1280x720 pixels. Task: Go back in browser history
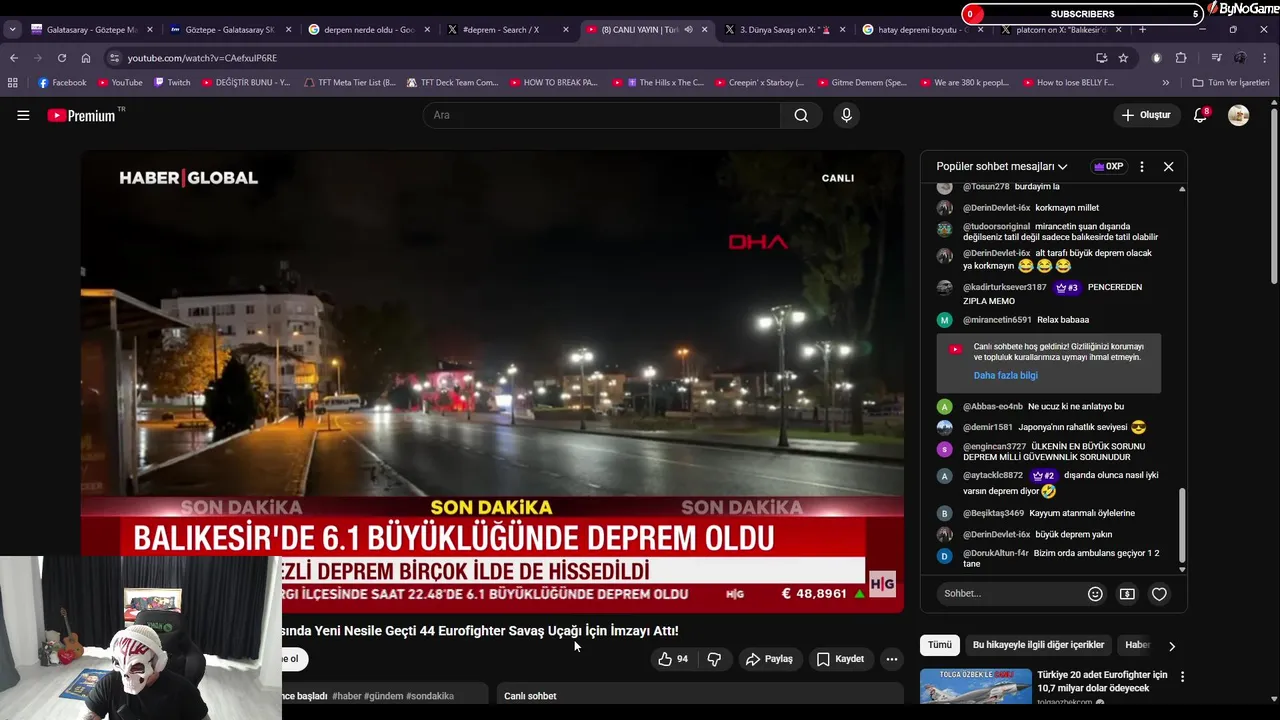pos(14,58)
